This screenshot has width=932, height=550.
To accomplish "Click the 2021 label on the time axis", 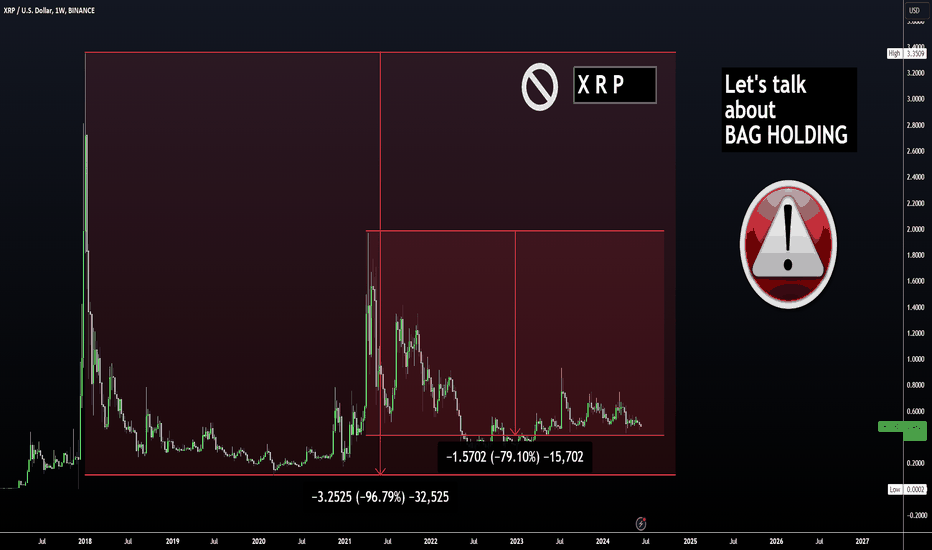I will 345,541.
